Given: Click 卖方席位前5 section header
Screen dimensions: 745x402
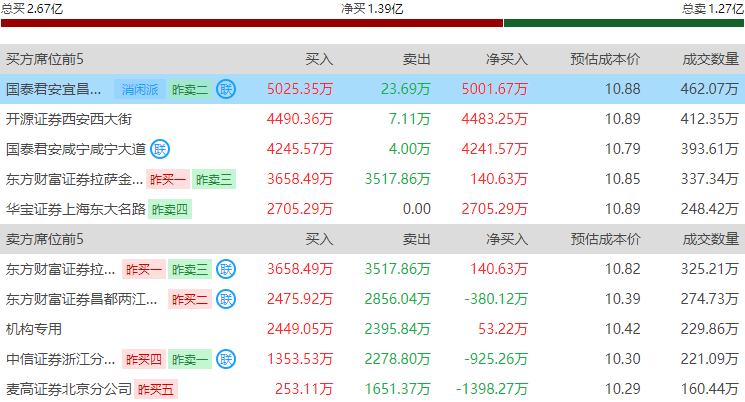Looking at the screenshot, I should point(45,239).
